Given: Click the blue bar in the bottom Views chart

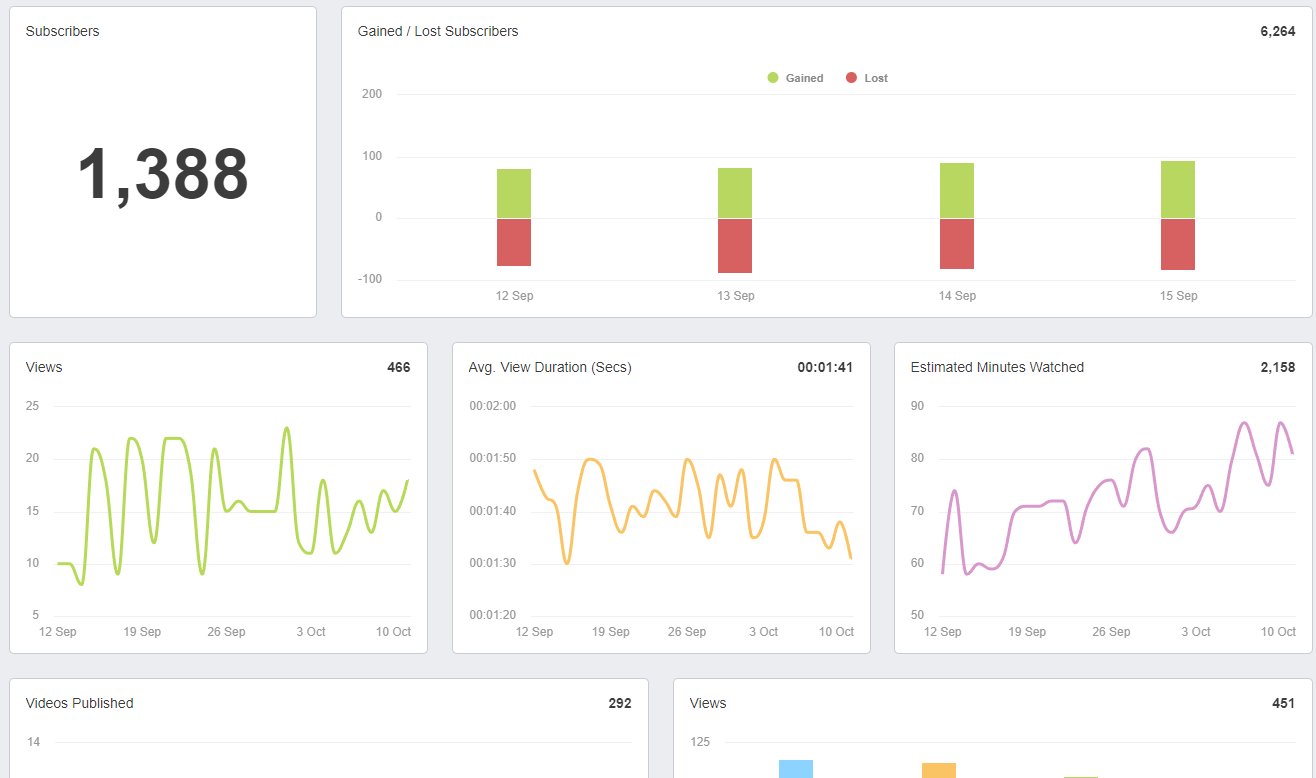Looking at the screenshot, I should pyautogui.click(x=795, y=769).
